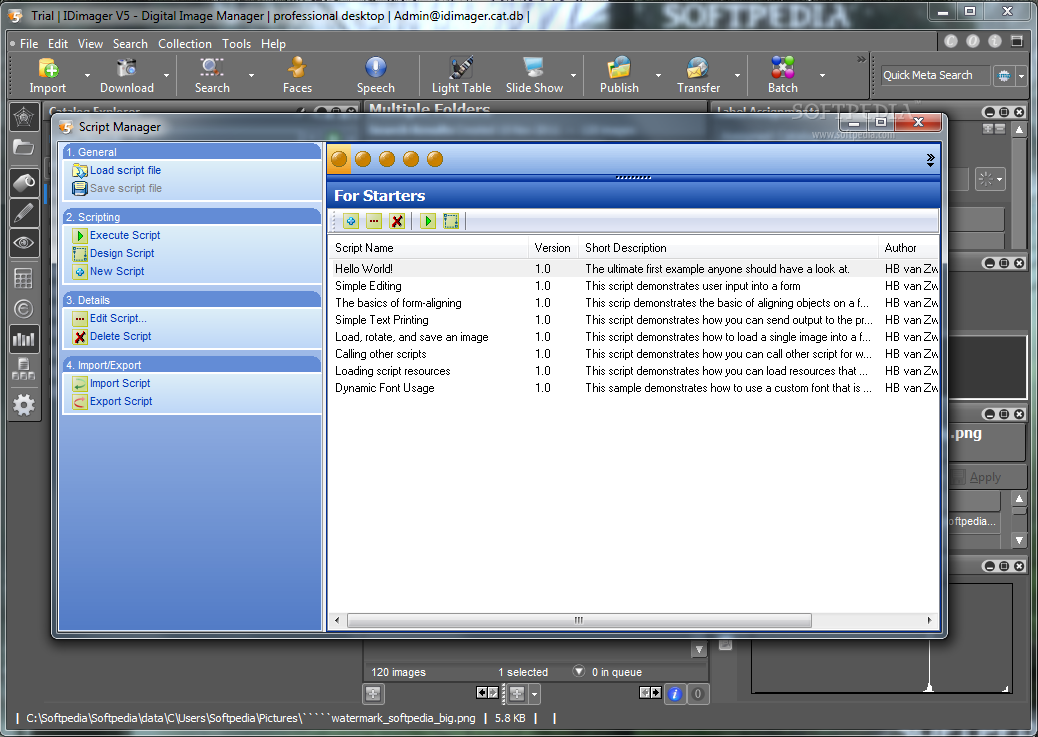Click the grid table icon in left sidebar
This screenshot has height=737, width=1038.
24,279
